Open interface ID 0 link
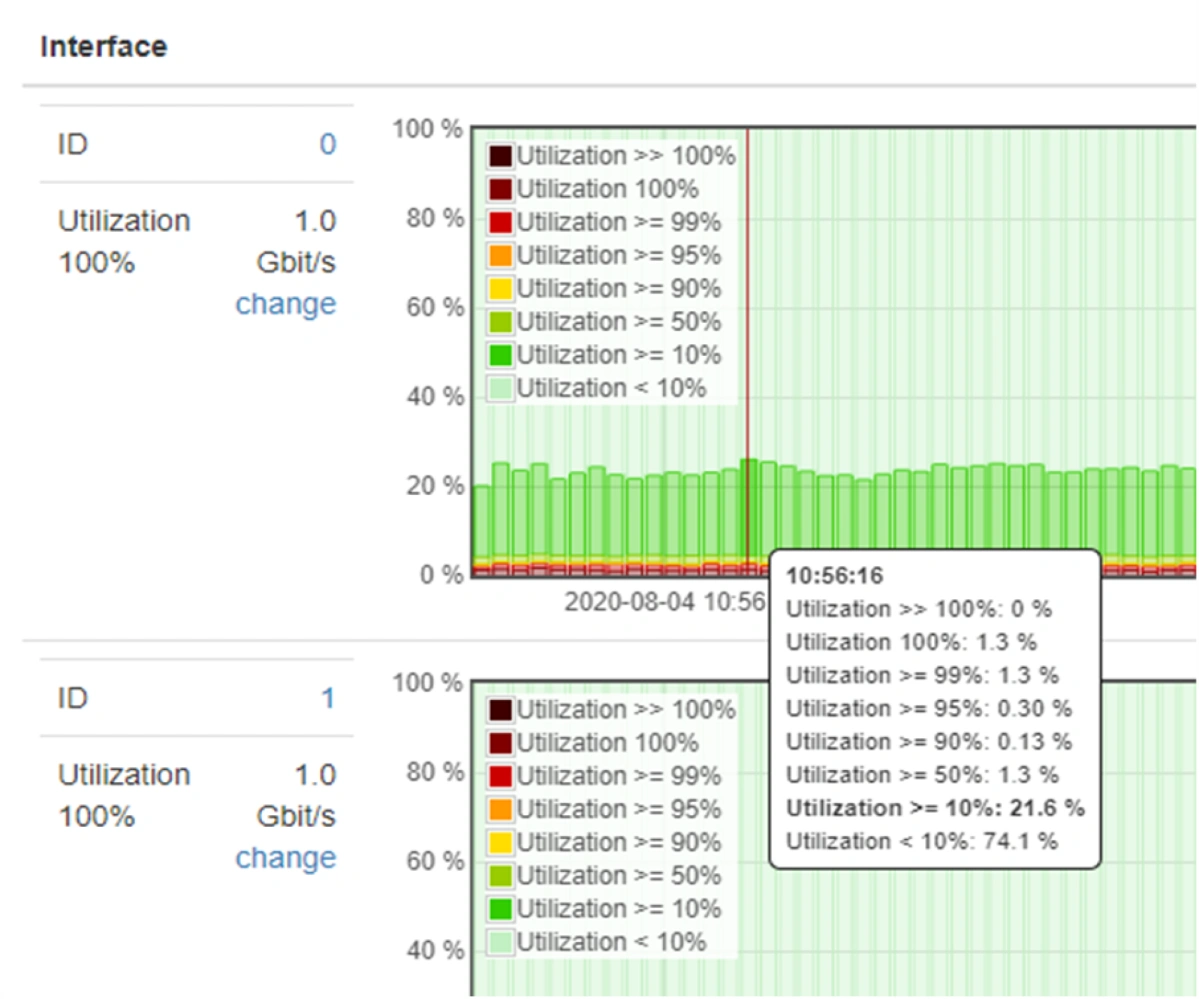1199x999 pixels. point(327,145)
